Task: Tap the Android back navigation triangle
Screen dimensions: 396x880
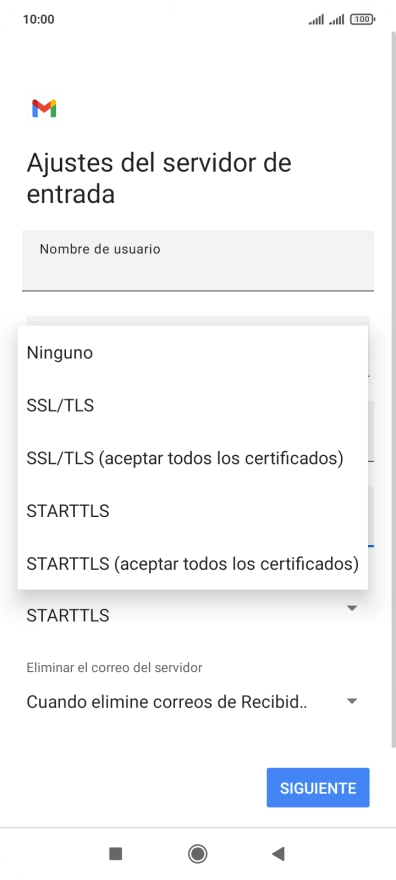Action: tap(278, 854)
